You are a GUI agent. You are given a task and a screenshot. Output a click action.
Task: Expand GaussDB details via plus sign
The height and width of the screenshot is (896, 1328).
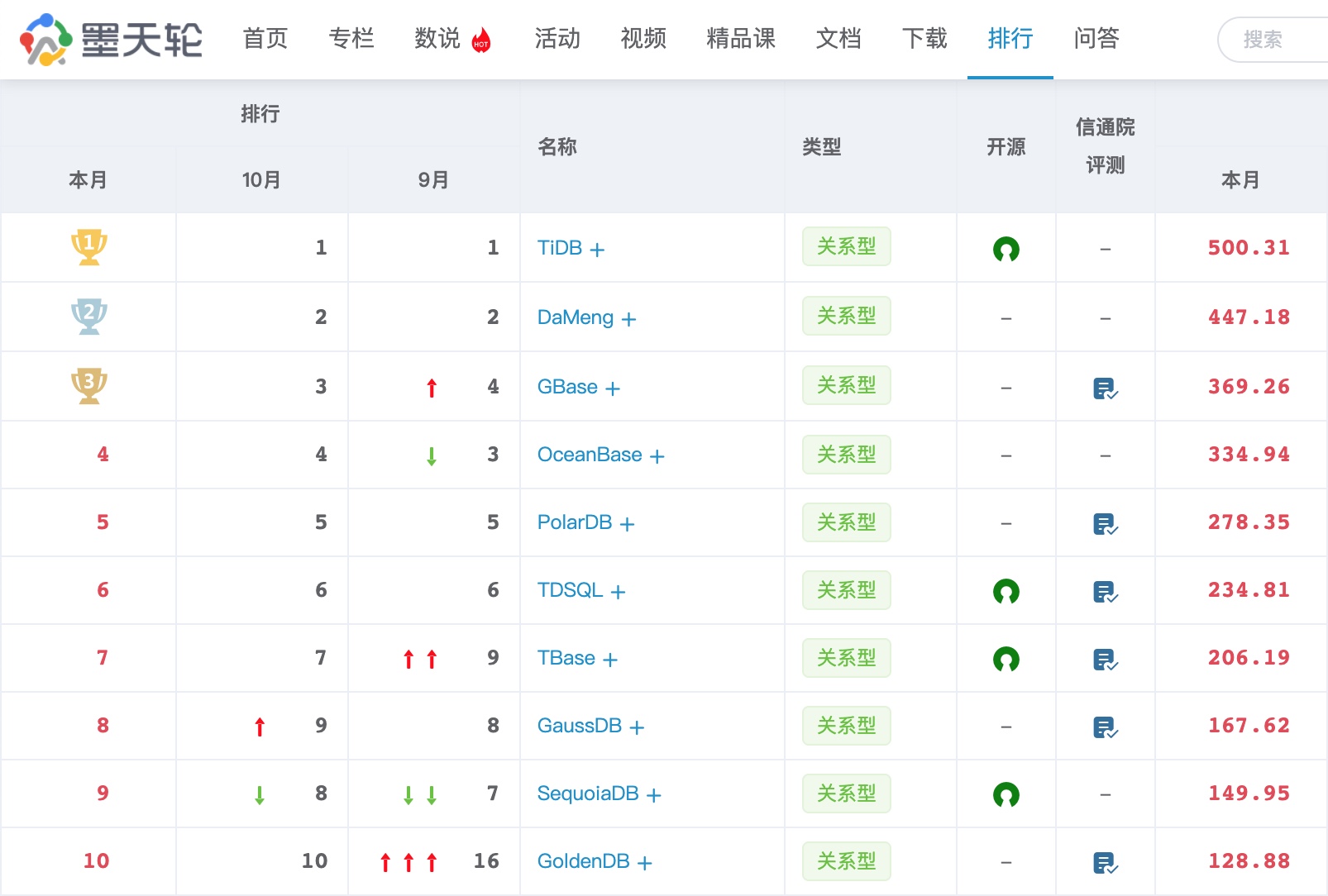pyautogui.click(x=637, y=727)
